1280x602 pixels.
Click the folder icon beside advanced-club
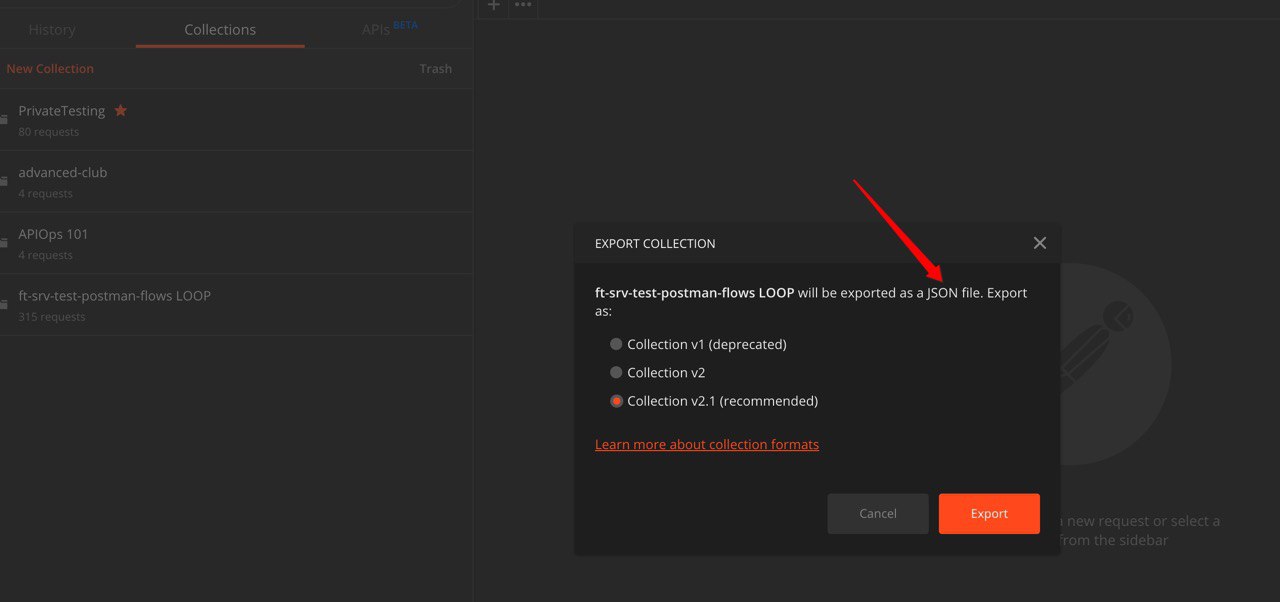pos(4,182)
